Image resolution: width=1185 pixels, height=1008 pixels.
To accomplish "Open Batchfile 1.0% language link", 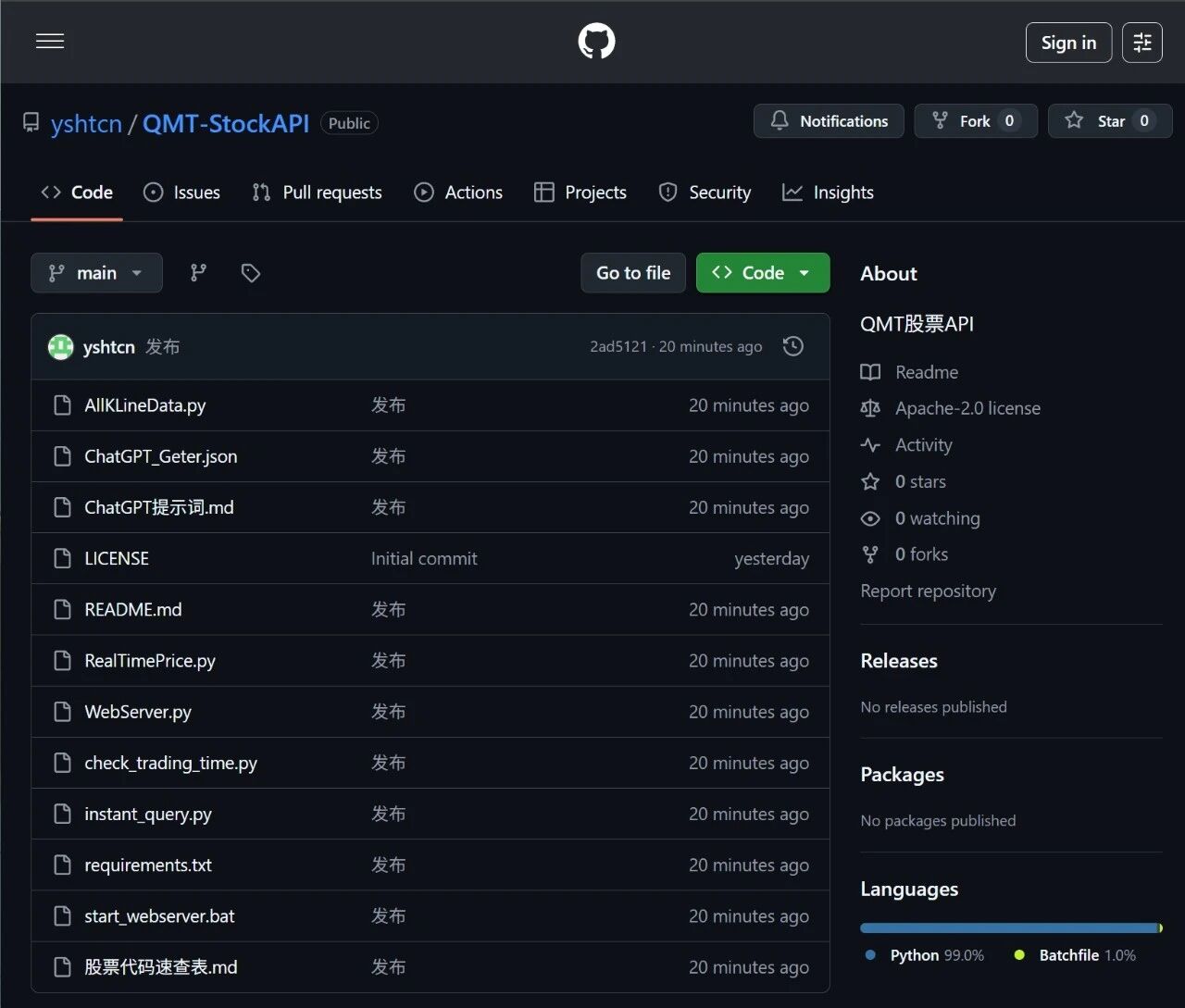I will 1087,955.
